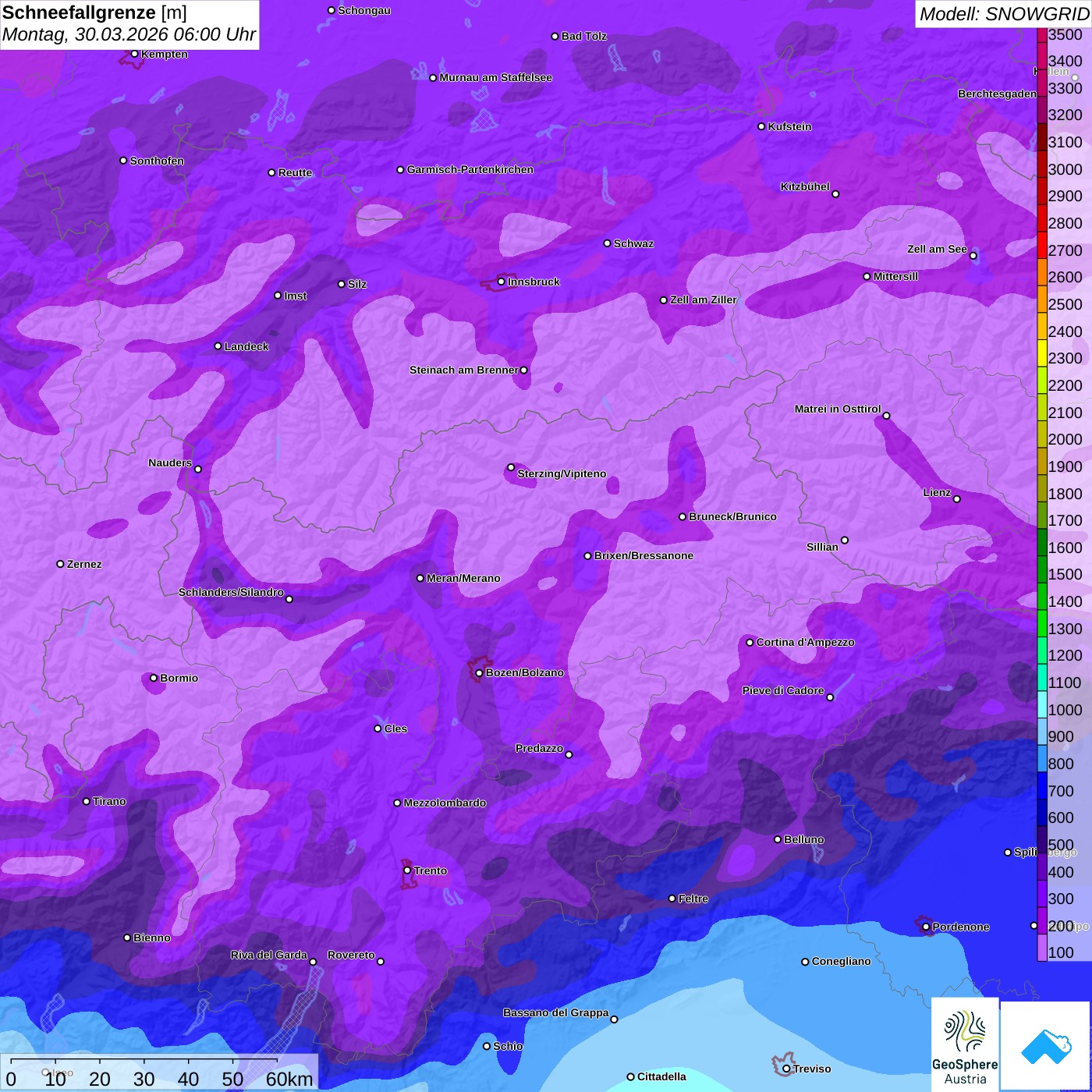Image resolution: width=1092 pixels, height=1092 pixels.
Task: Click the Belluno marker dot
Action: [778, 839]
